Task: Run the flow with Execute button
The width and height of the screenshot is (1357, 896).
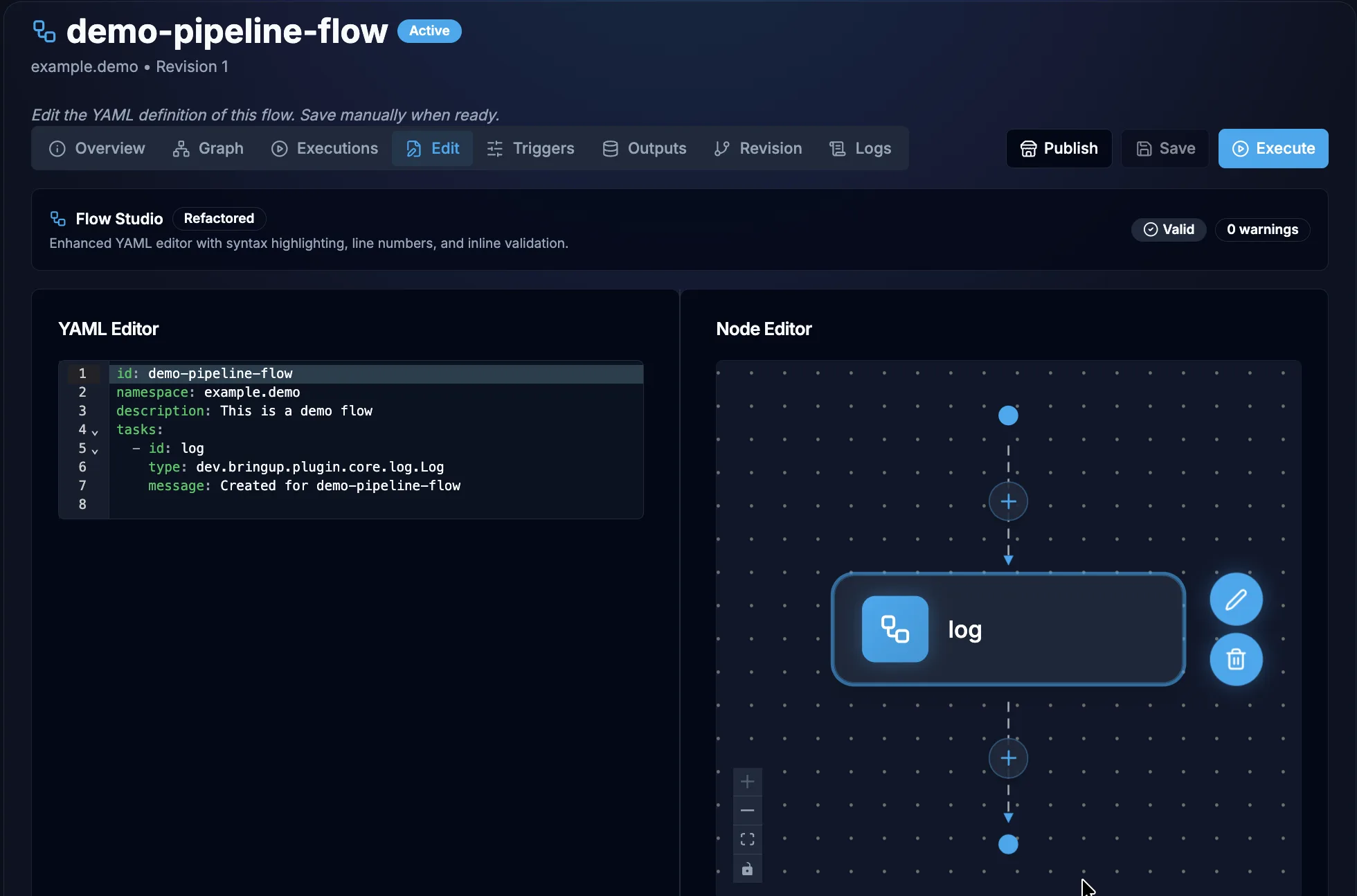Action: click(x=1273, y=148)
